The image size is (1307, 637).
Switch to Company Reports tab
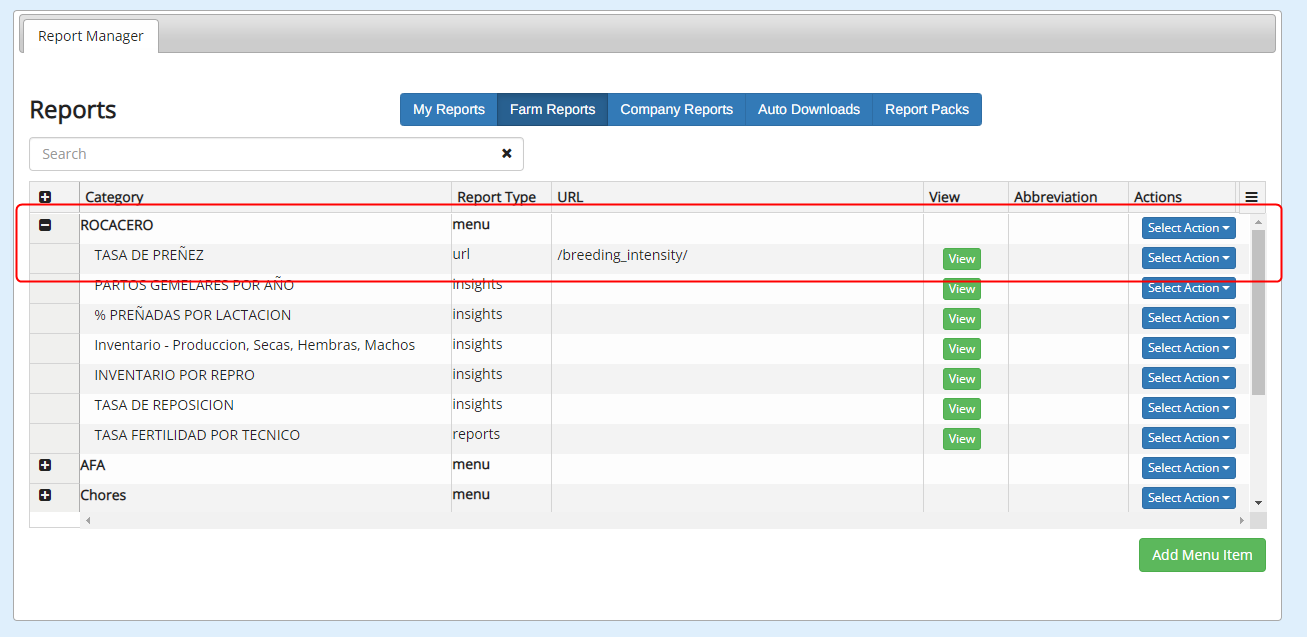(x=676, y=110)
